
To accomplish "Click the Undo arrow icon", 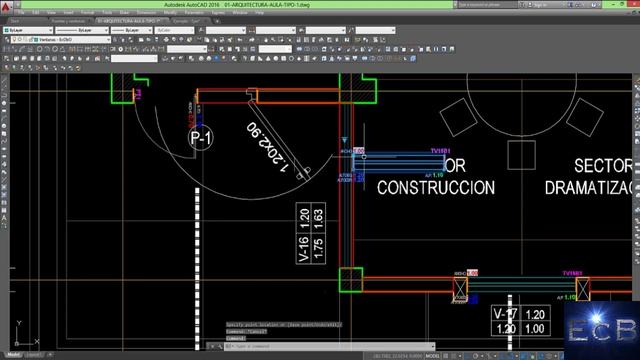I will click(x=240, y=40).
